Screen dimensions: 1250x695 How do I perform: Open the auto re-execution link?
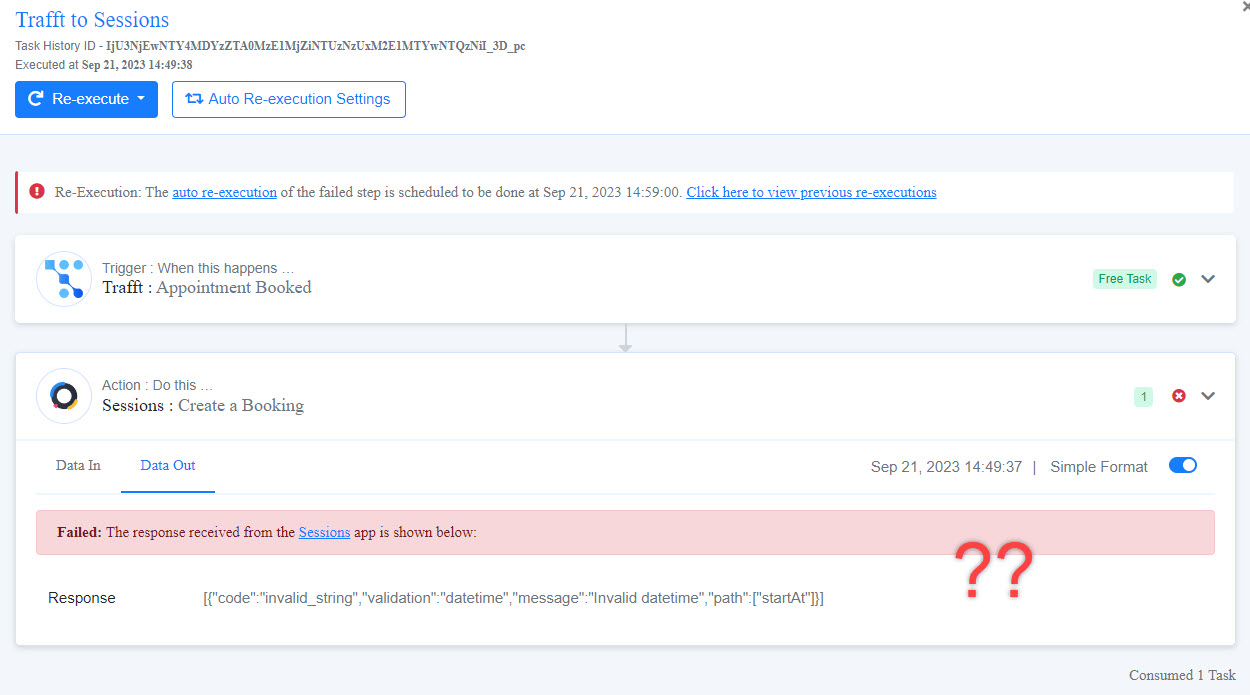(224, 192)
